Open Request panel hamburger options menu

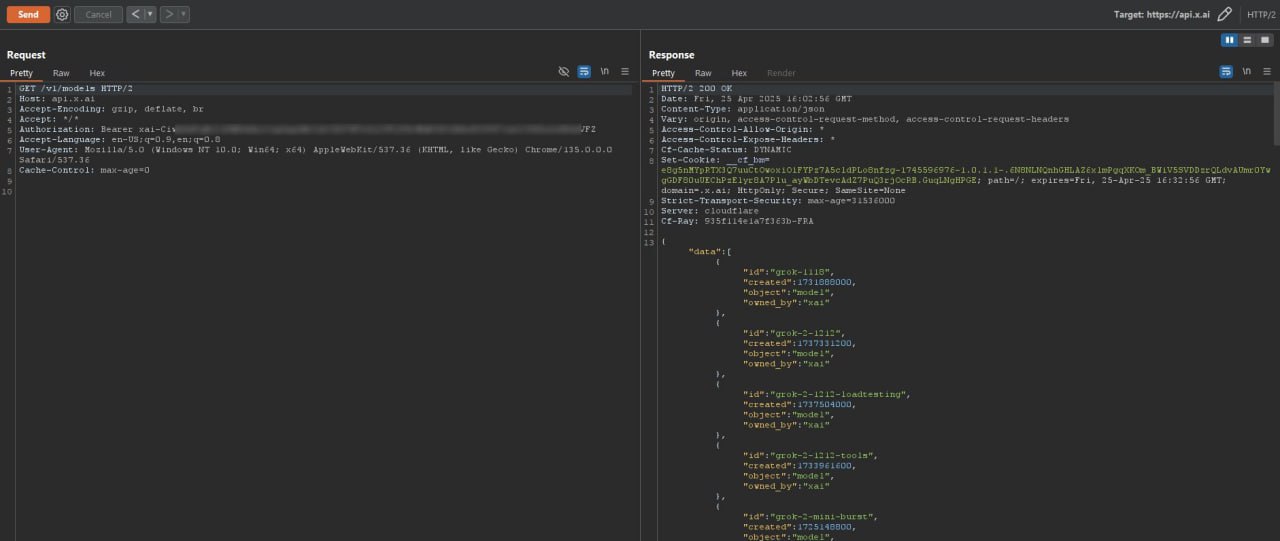(x=625, y=72)
